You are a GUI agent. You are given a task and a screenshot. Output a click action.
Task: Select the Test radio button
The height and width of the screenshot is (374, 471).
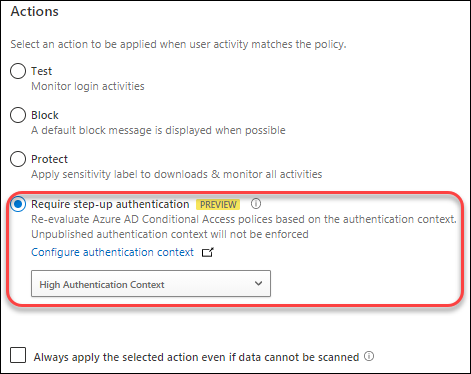point(18,71)
